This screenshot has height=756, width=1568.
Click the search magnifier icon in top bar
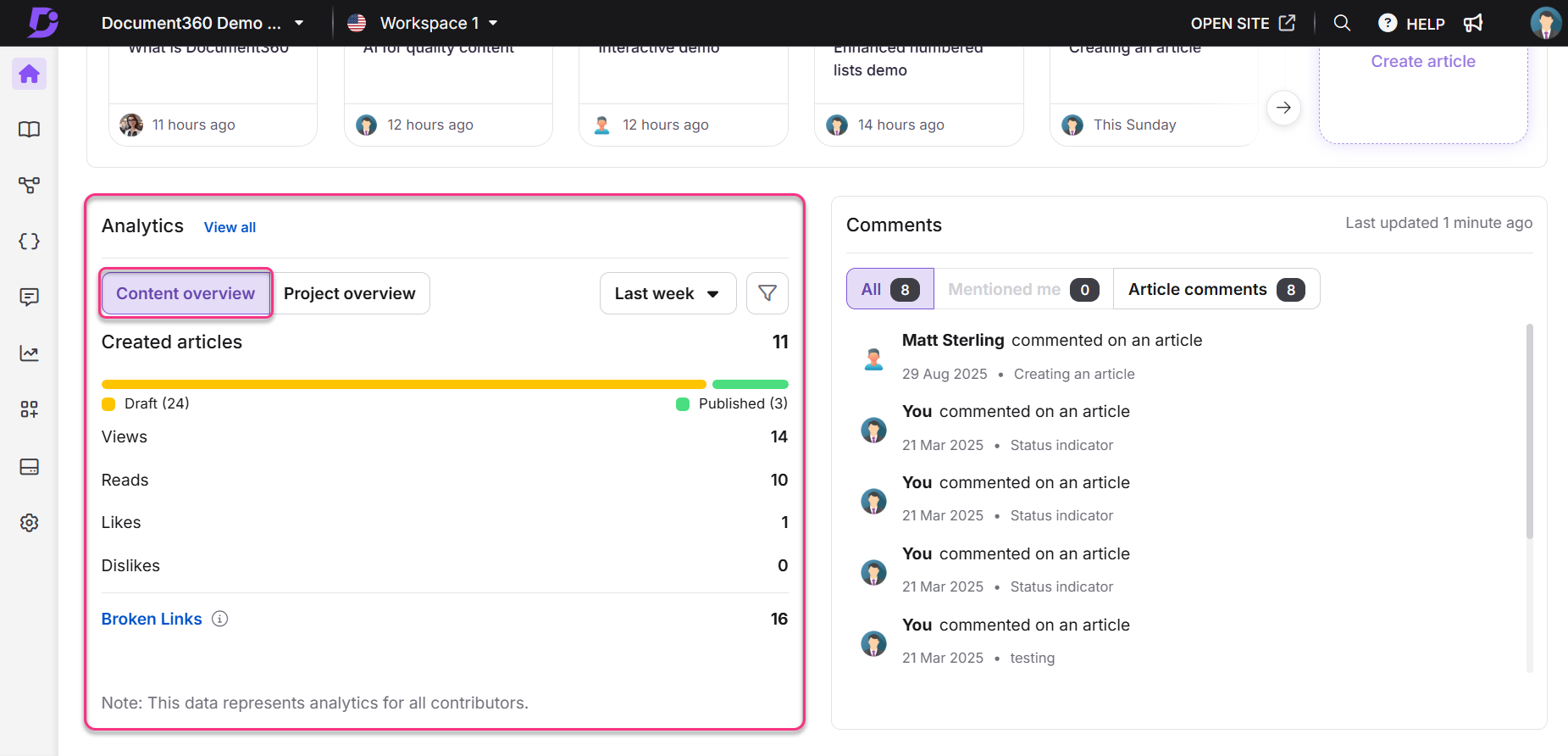coord(1342,23)
